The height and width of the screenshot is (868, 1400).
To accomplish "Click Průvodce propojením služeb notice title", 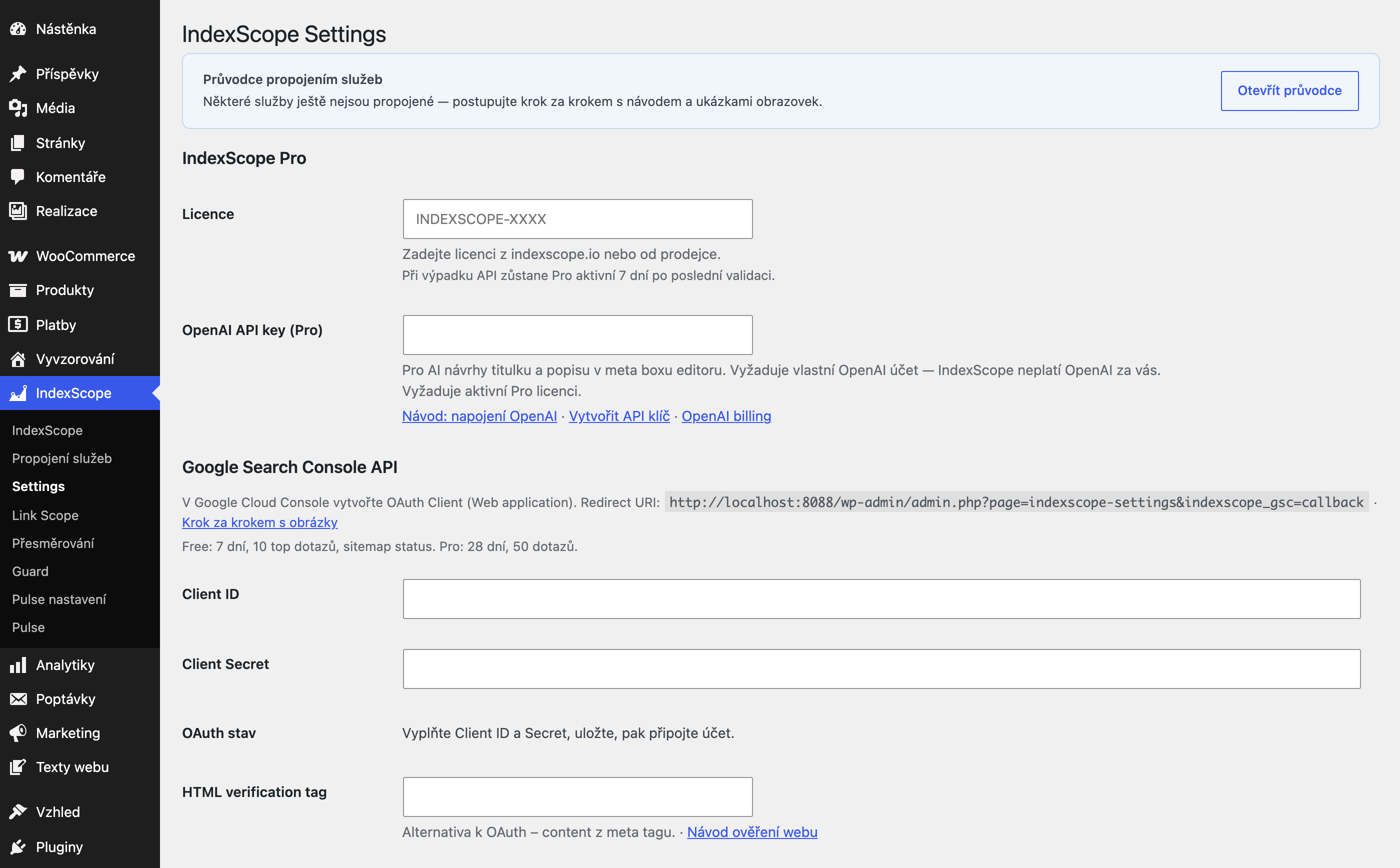I will coord(292,79).
